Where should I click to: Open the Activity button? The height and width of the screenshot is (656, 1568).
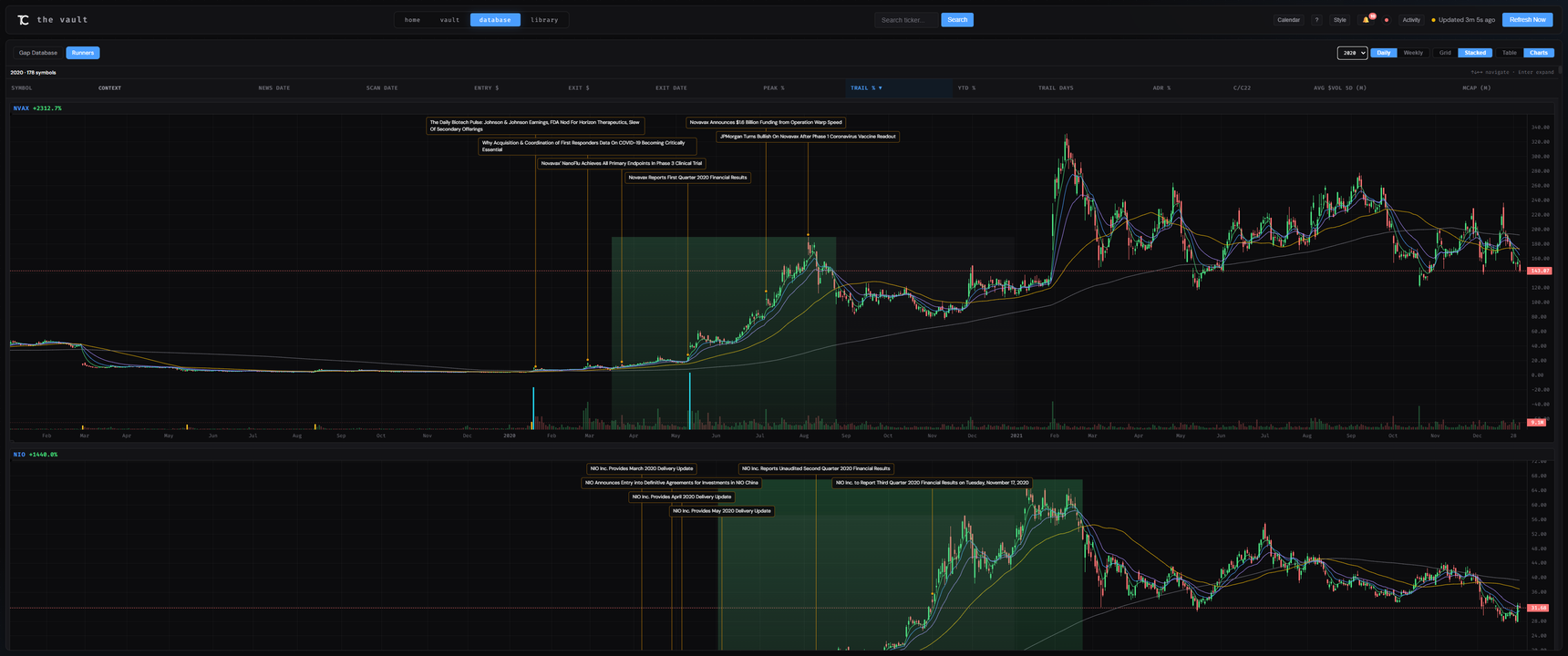click(1411, 20)
